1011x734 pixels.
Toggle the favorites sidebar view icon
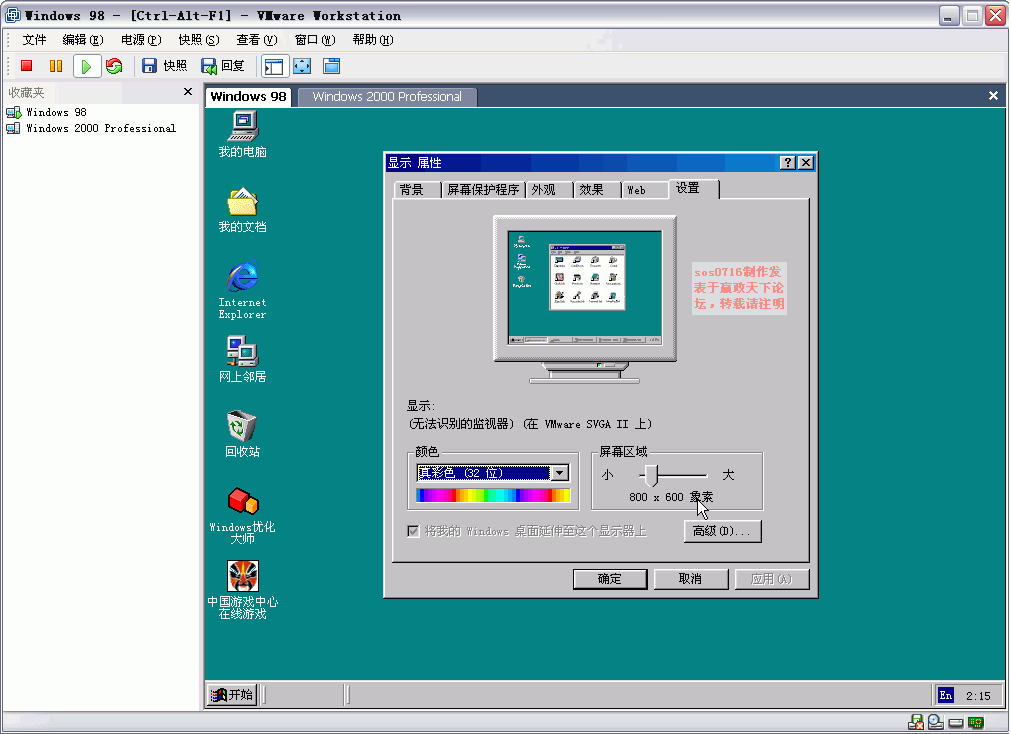pos(273,66)
